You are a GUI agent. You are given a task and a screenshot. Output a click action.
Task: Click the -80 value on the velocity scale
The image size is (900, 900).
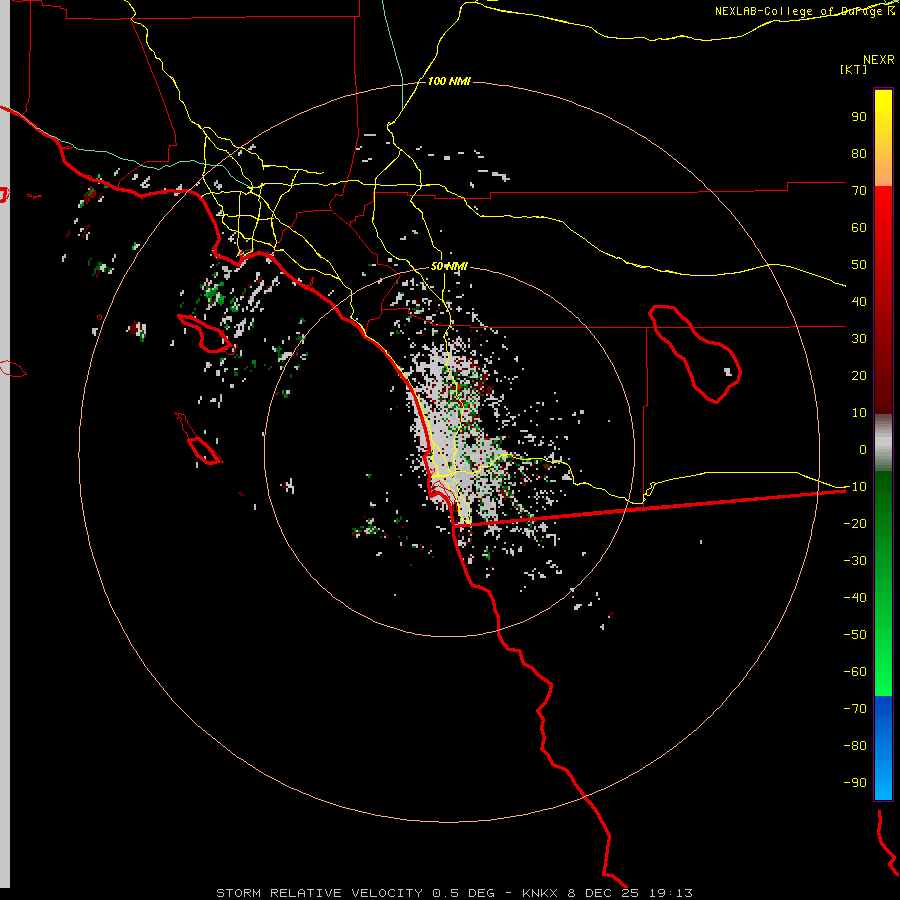coord(855,746)
